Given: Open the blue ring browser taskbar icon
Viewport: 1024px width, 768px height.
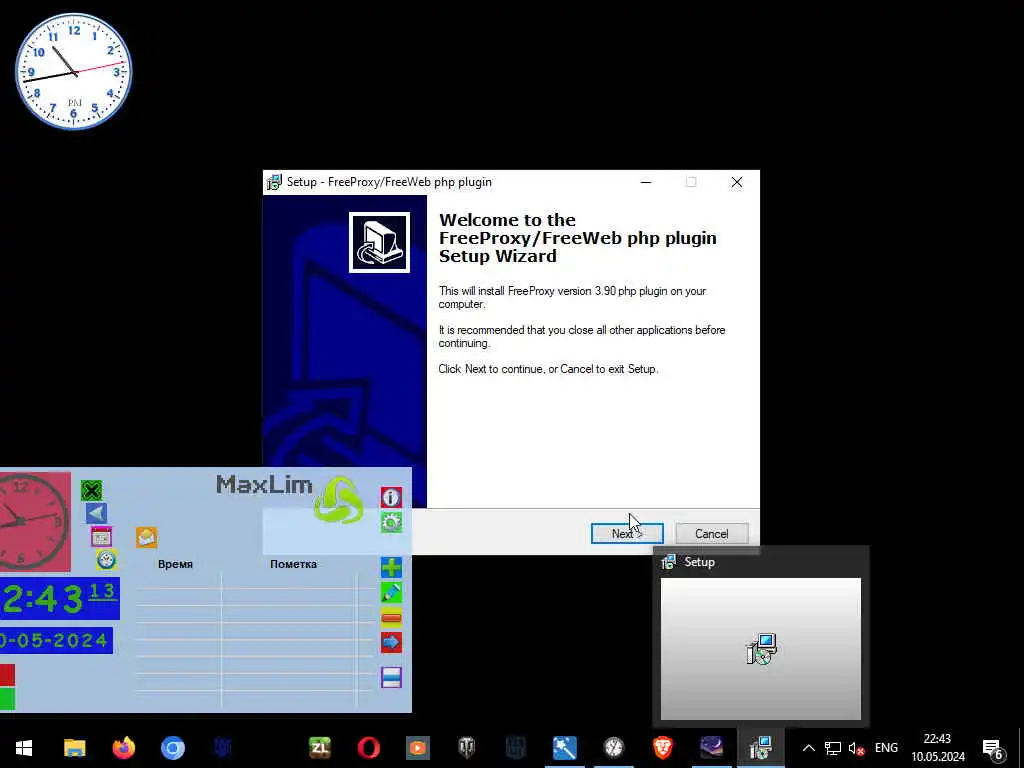Looking at the screenshot, I should pyautogui.click(x=173, y=748).
